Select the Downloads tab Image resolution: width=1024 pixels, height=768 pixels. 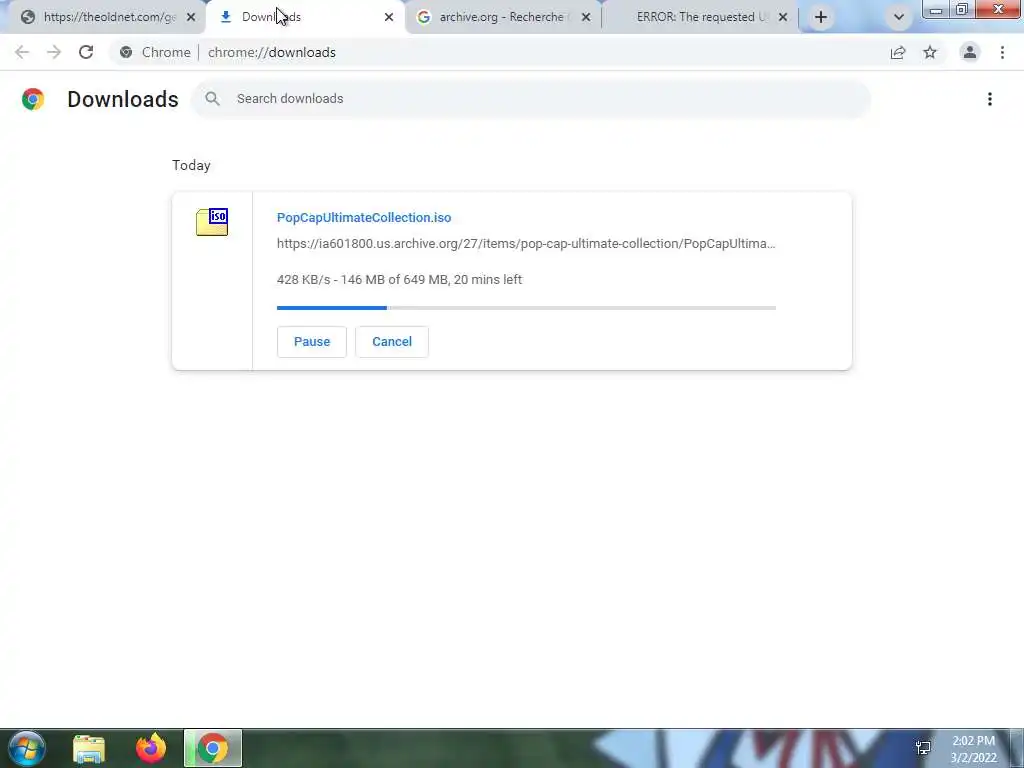[x=305, y=17]
